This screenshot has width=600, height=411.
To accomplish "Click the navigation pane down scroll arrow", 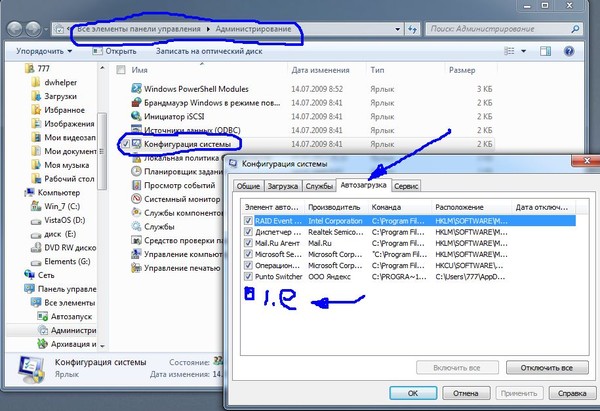I will (102, 346).
